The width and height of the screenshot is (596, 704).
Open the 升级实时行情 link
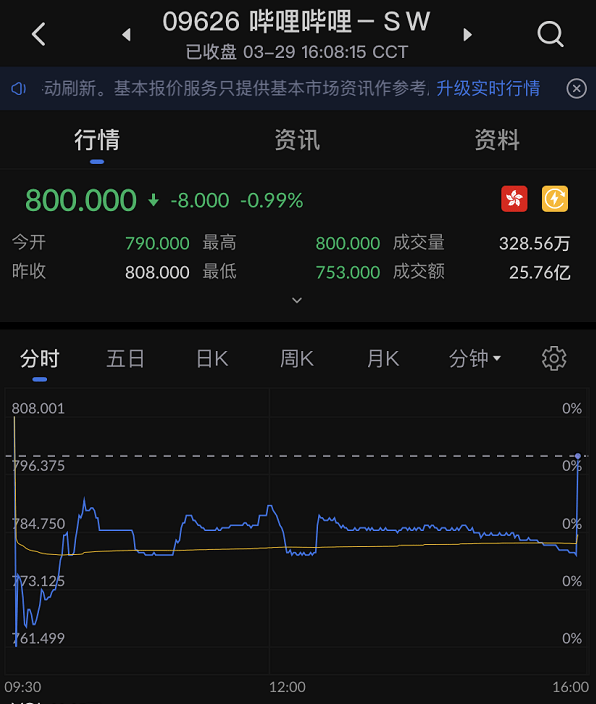point(488,88)
